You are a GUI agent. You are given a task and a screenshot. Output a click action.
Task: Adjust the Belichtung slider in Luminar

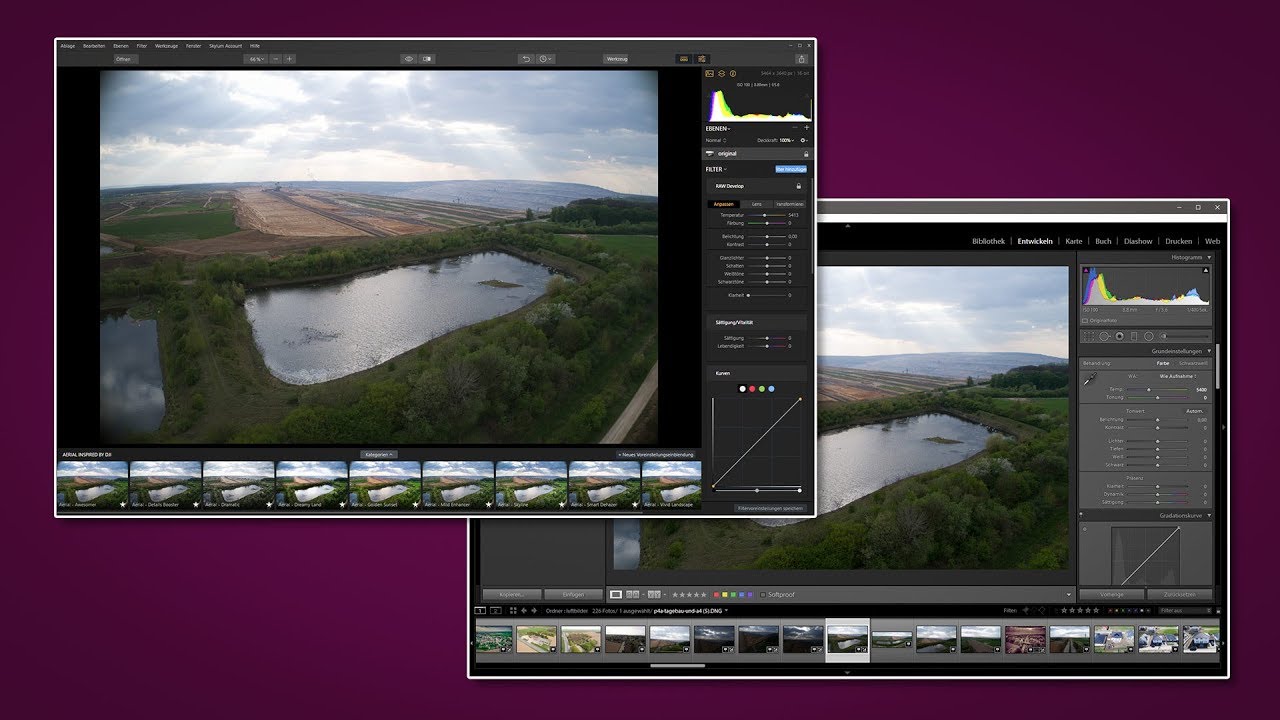[x=767, y=236]
